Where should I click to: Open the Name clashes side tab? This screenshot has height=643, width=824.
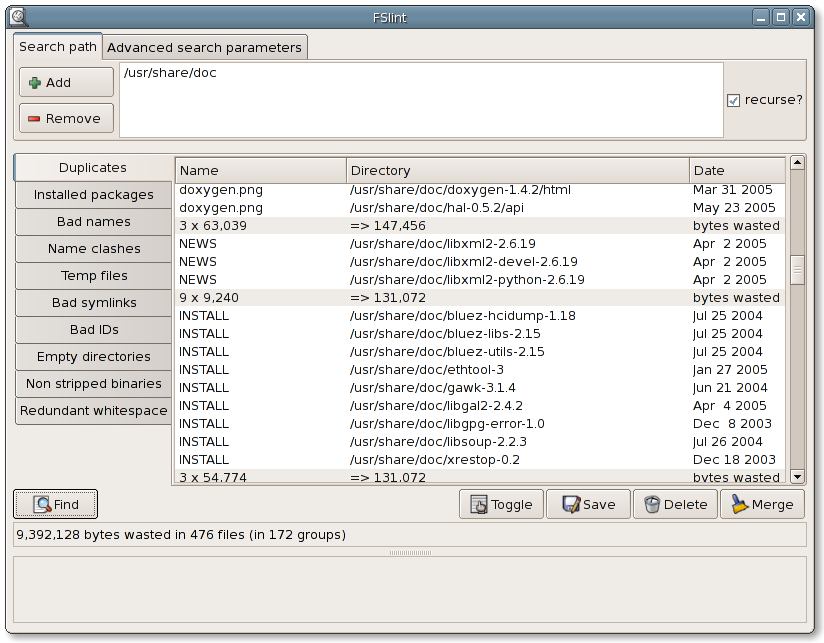pos(94,248)
